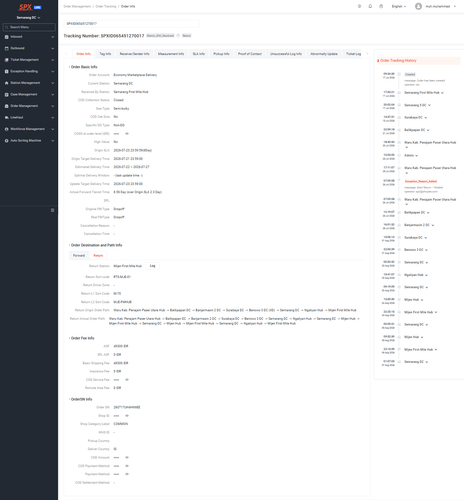Reveal the hidden COD Amount

point(127,457)
